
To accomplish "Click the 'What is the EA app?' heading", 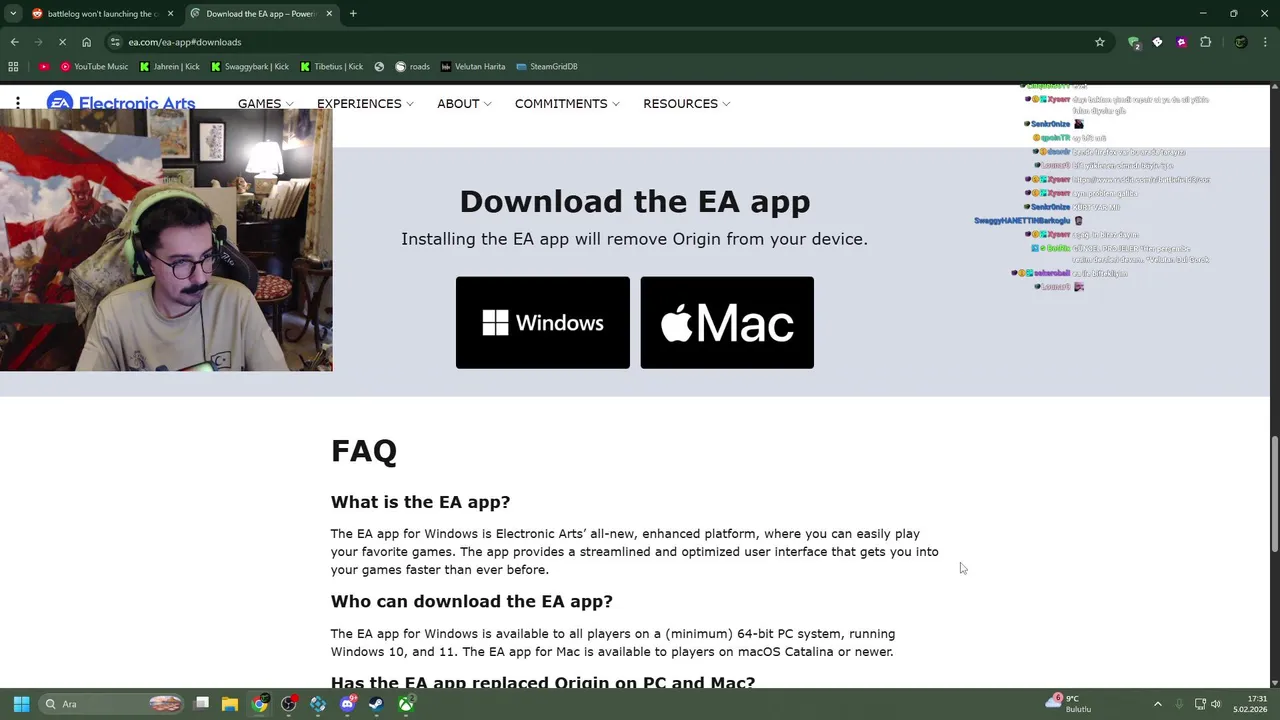I will point(420,502).
